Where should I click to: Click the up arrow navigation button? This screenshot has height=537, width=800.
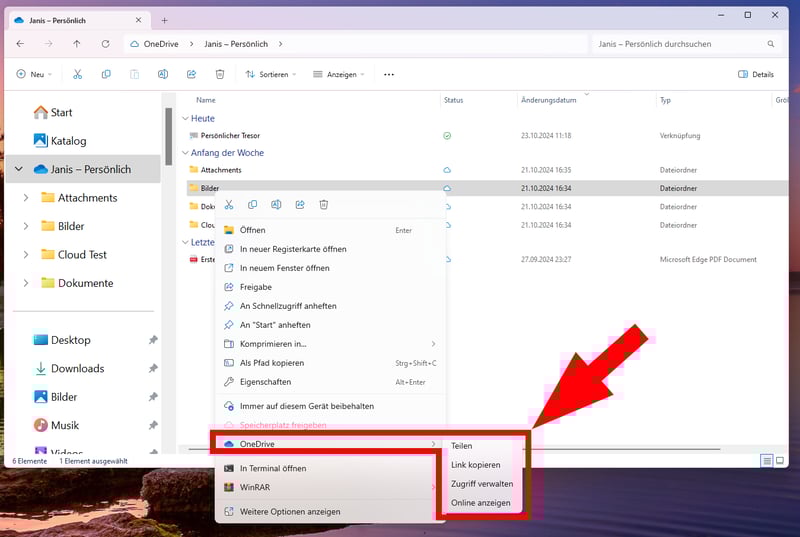(77, 44)
